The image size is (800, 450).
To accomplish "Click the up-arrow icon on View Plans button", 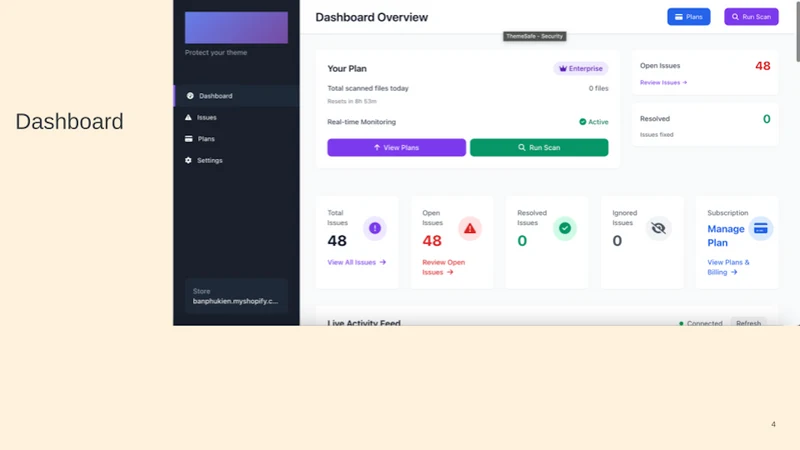I will [377, 147].
